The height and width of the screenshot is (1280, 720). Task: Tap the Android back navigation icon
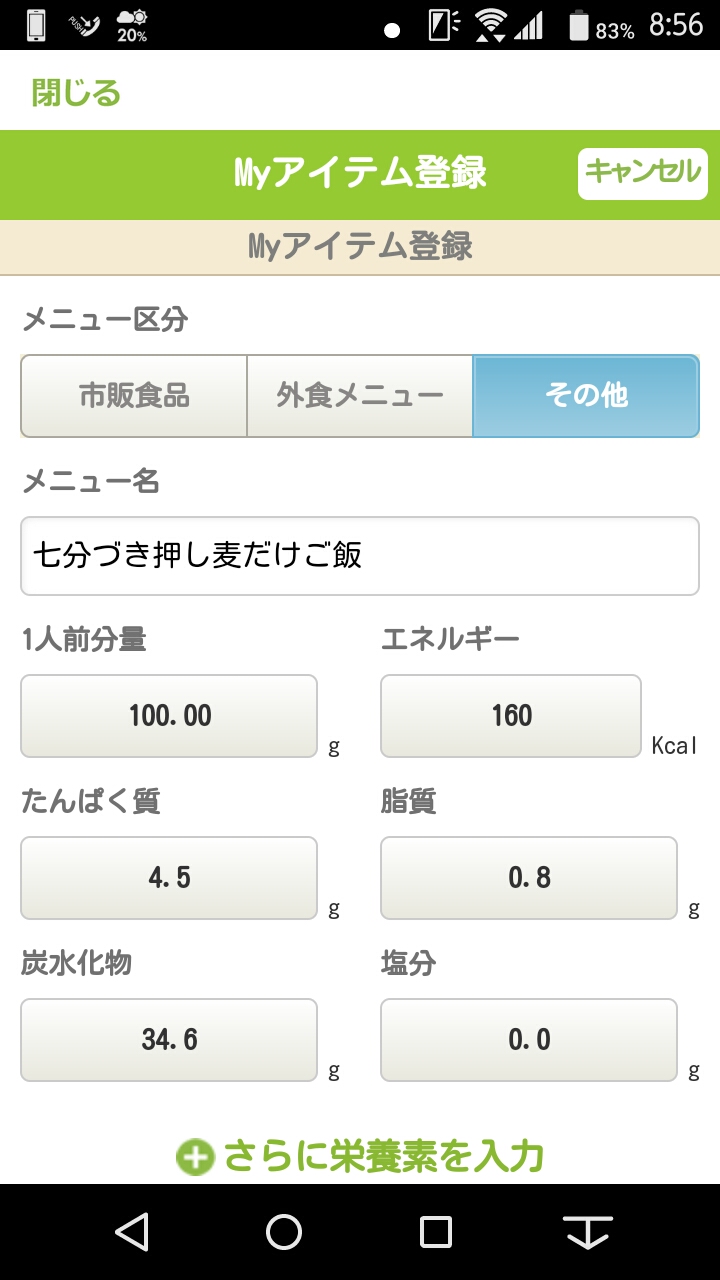(x=132, y=1232)
